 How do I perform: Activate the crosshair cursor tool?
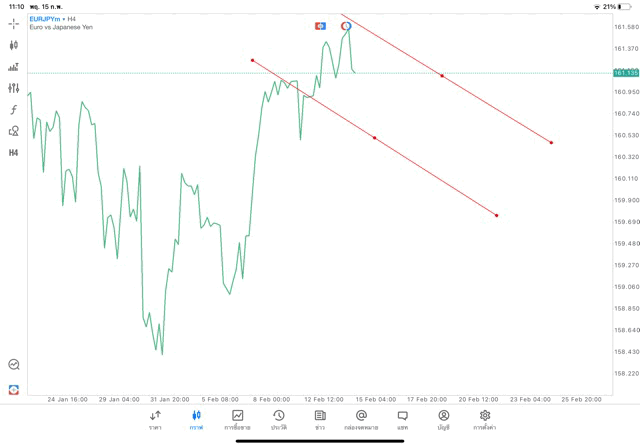14,23
